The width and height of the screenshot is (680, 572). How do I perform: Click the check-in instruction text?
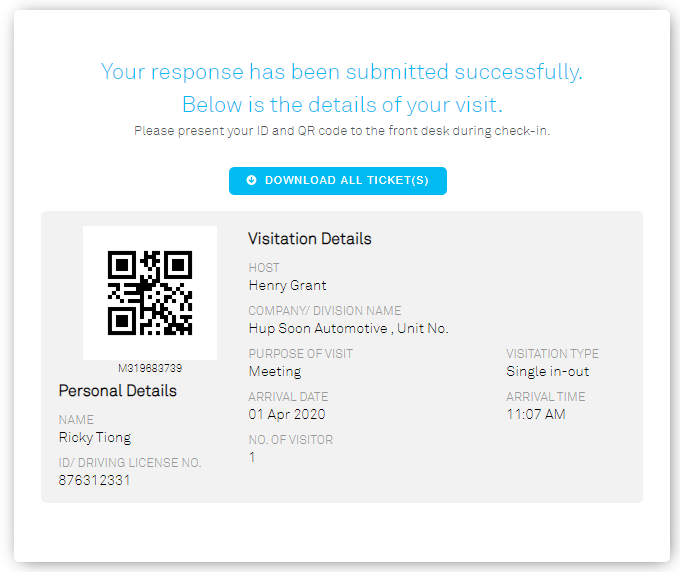(342, 131)
